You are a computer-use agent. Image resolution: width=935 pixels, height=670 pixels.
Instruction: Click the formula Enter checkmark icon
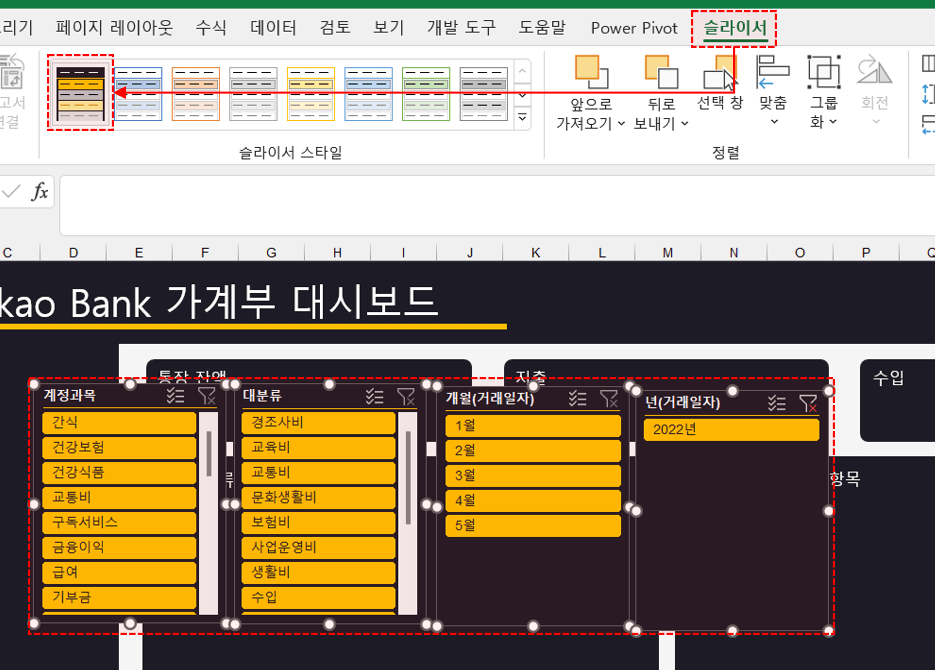(11, 191)
